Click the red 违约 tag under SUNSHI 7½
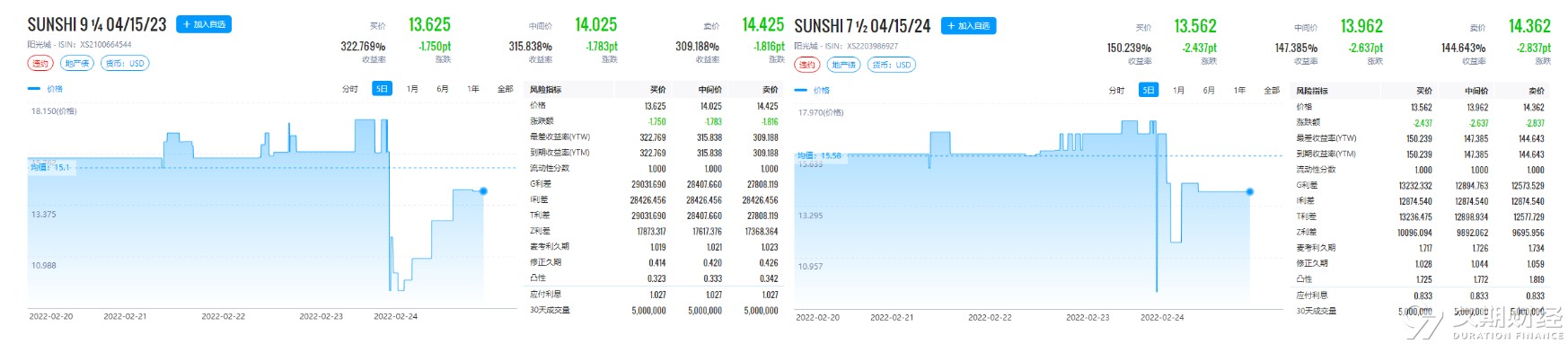The image size is (1568, 344). 807,65
